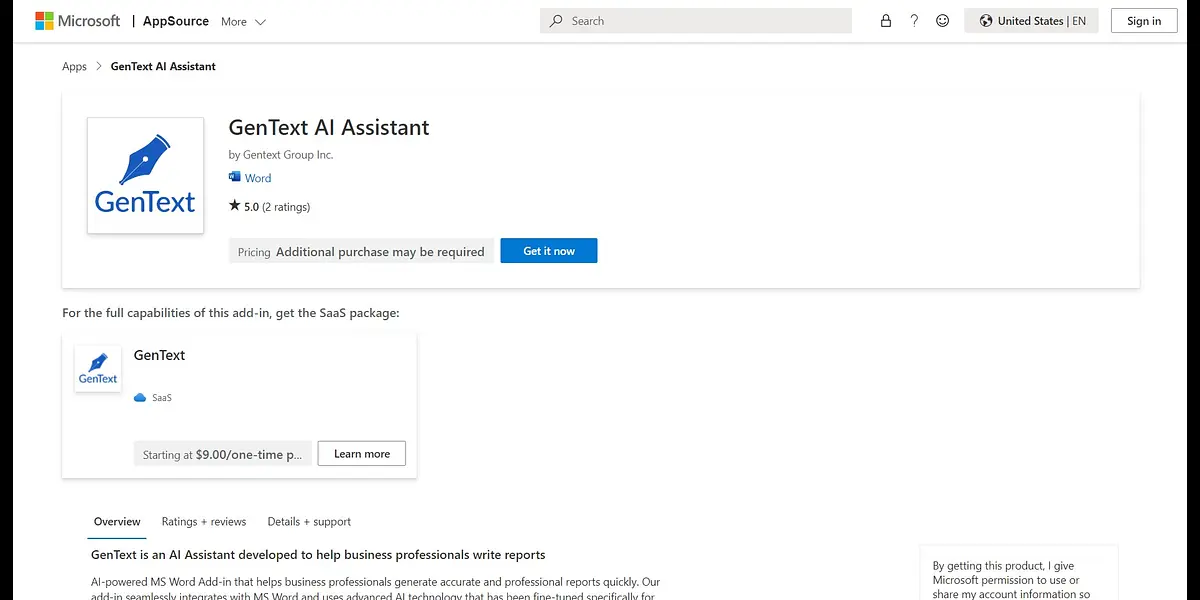Click the lock icon in header
The image size is (1200, 600).
(885, 21)
